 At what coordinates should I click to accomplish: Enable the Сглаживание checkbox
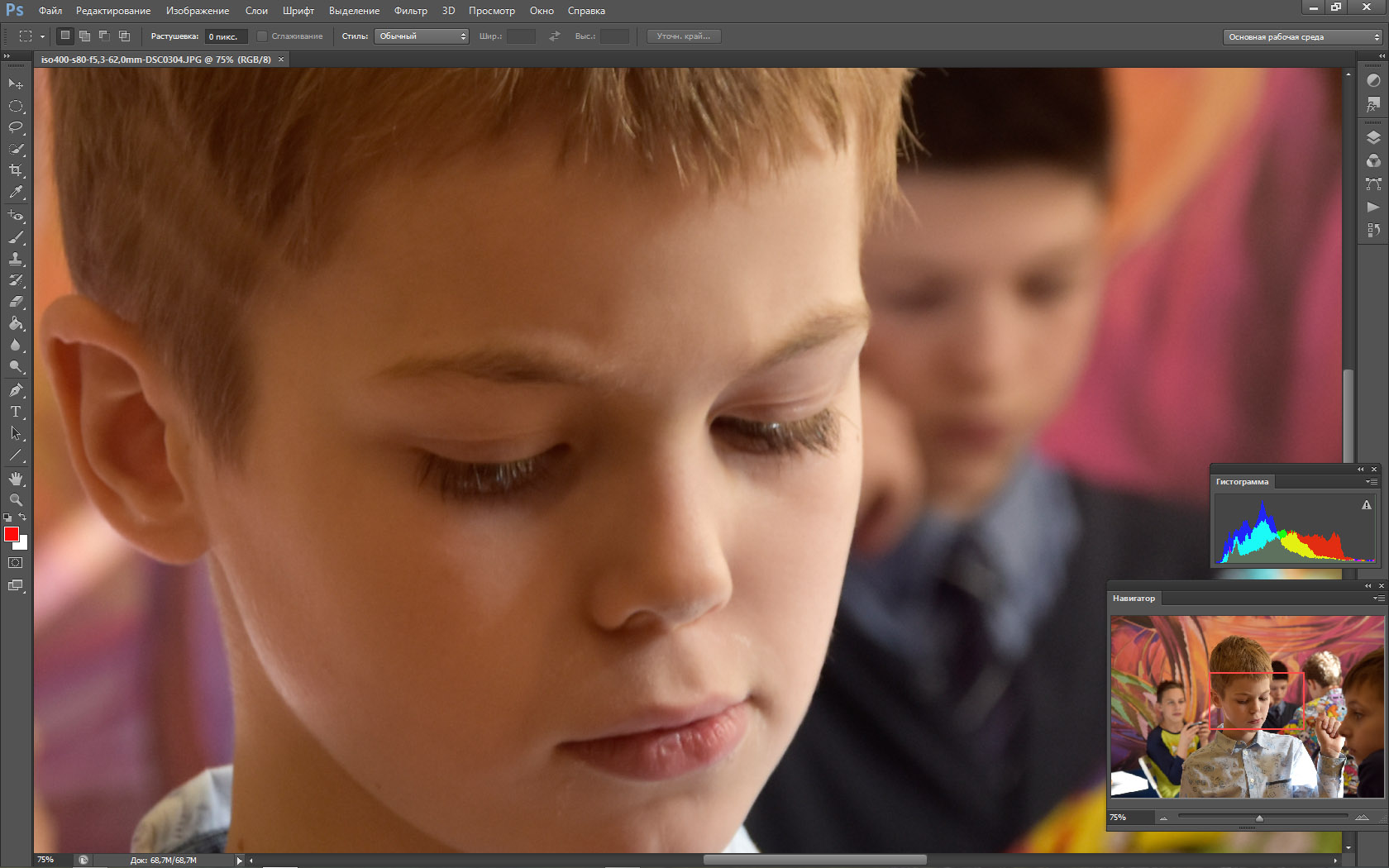[x=262, y=36]
